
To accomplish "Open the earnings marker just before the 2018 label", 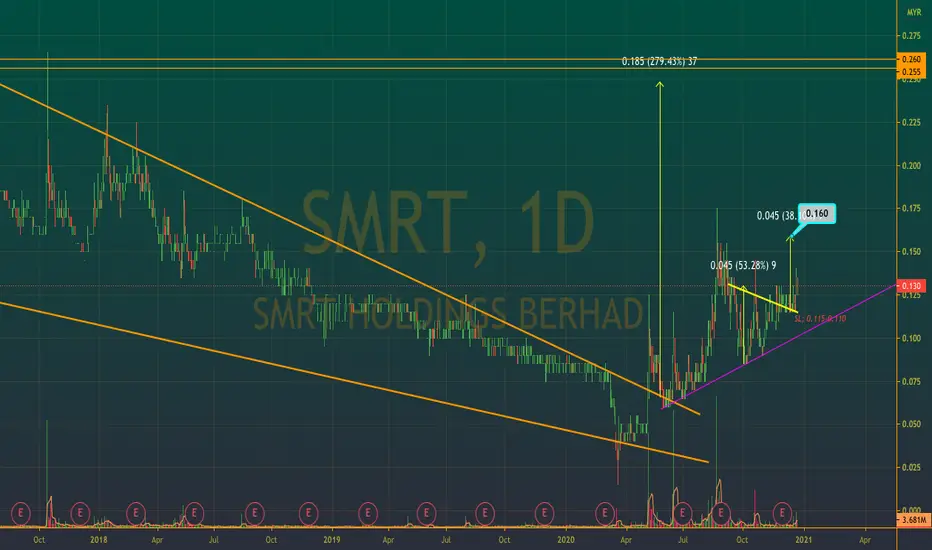I will coord(80,513).
